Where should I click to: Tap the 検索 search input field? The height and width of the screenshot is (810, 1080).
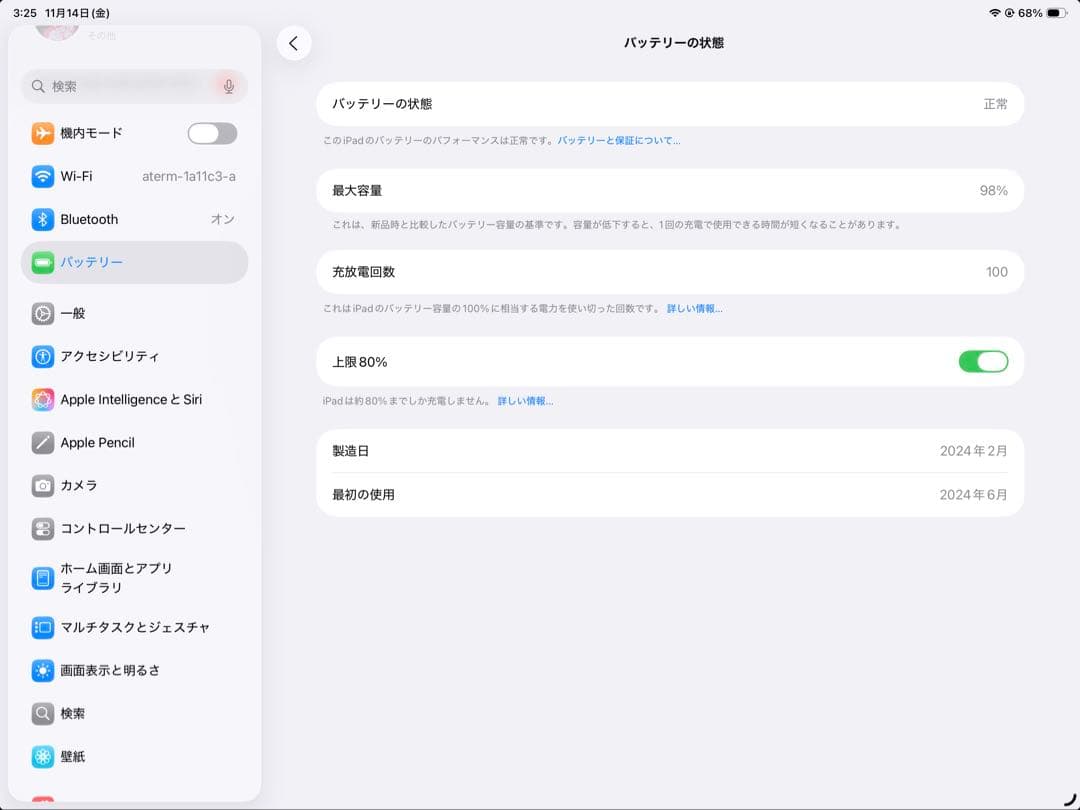coord(120,86)
